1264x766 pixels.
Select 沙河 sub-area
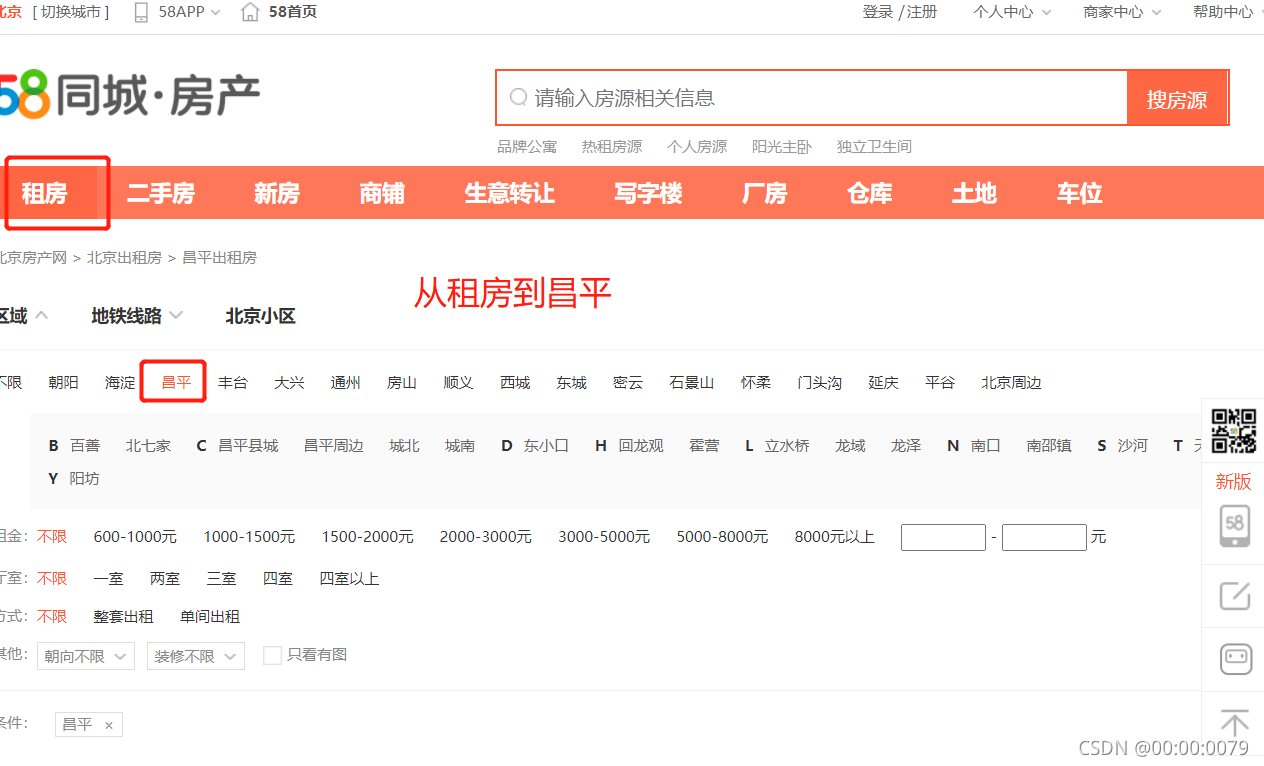(x=1132, y=446)
